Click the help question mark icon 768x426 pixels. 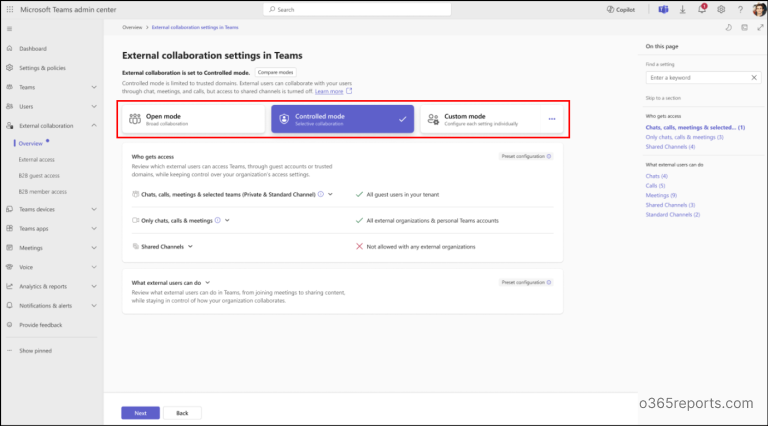[x=740, y=9]
